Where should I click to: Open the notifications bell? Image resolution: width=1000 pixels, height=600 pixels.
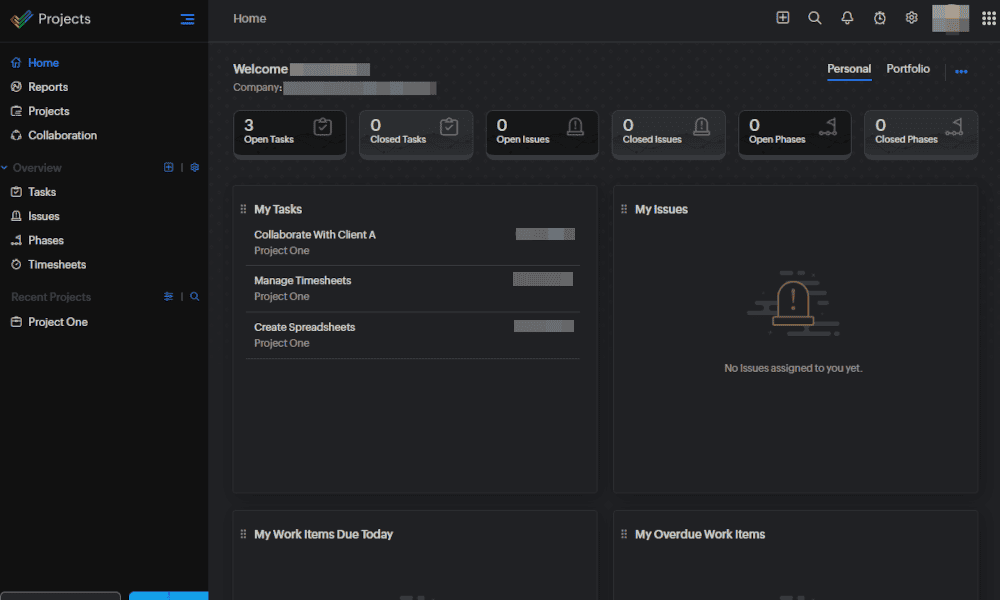847,18
